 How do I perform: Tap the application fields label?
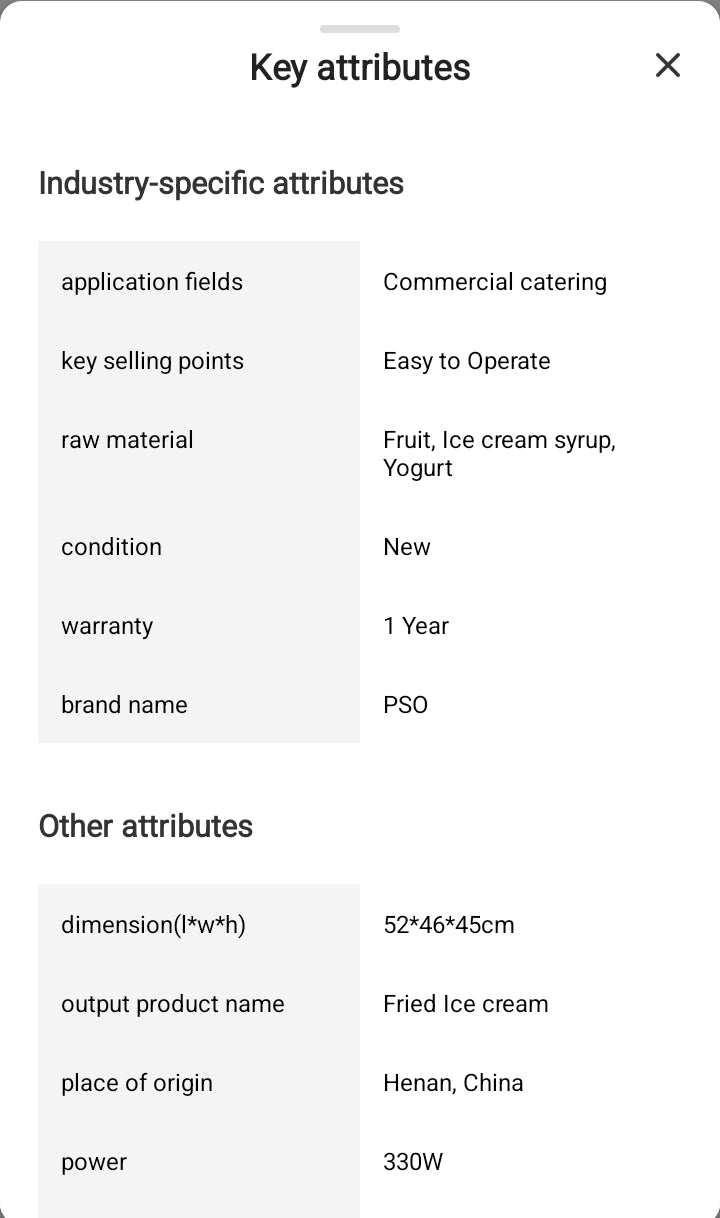152,282
